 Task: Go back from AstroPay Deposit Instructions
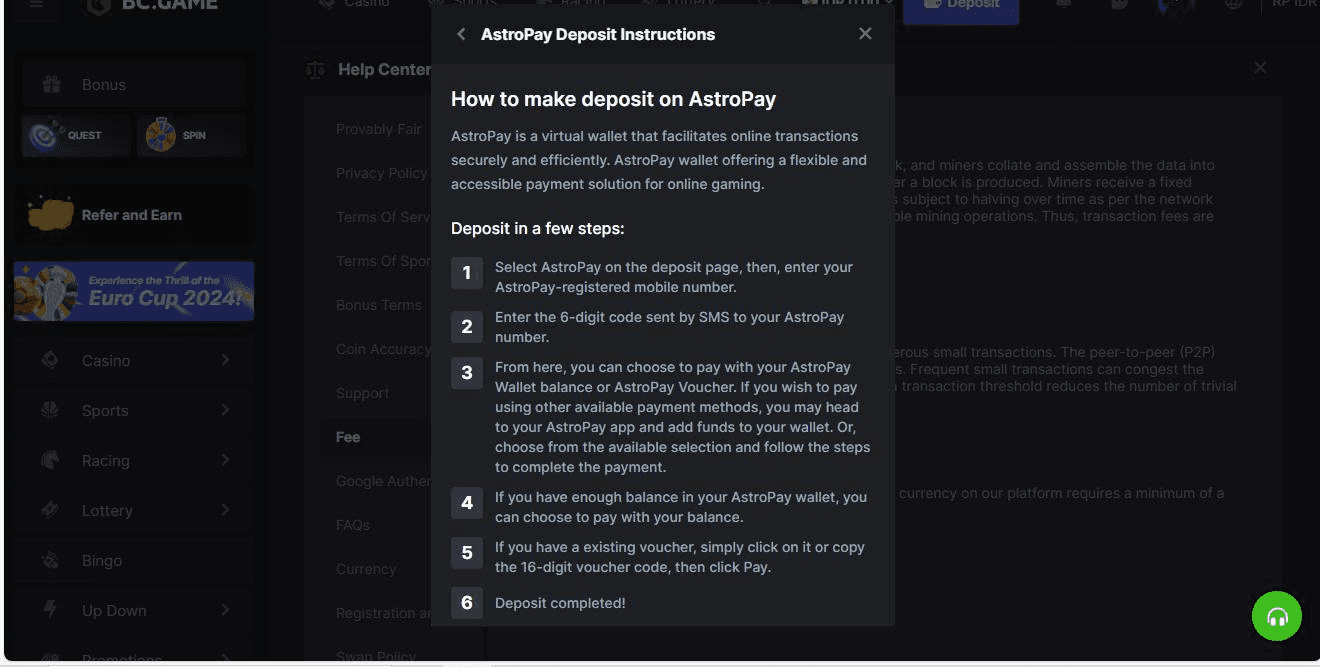coord(461,34)
